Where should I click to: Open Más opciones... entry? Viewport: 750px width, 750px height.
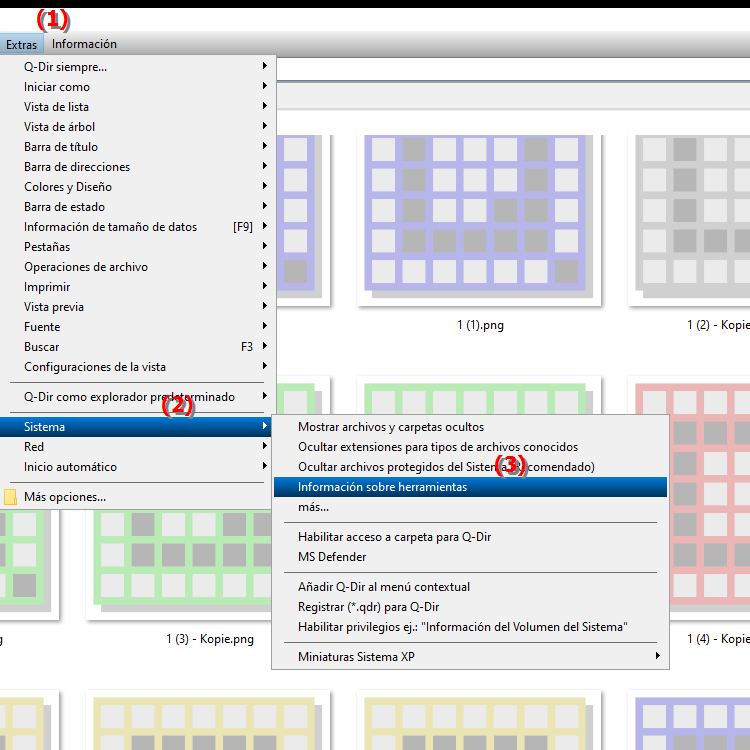click(x=138, y=497)
